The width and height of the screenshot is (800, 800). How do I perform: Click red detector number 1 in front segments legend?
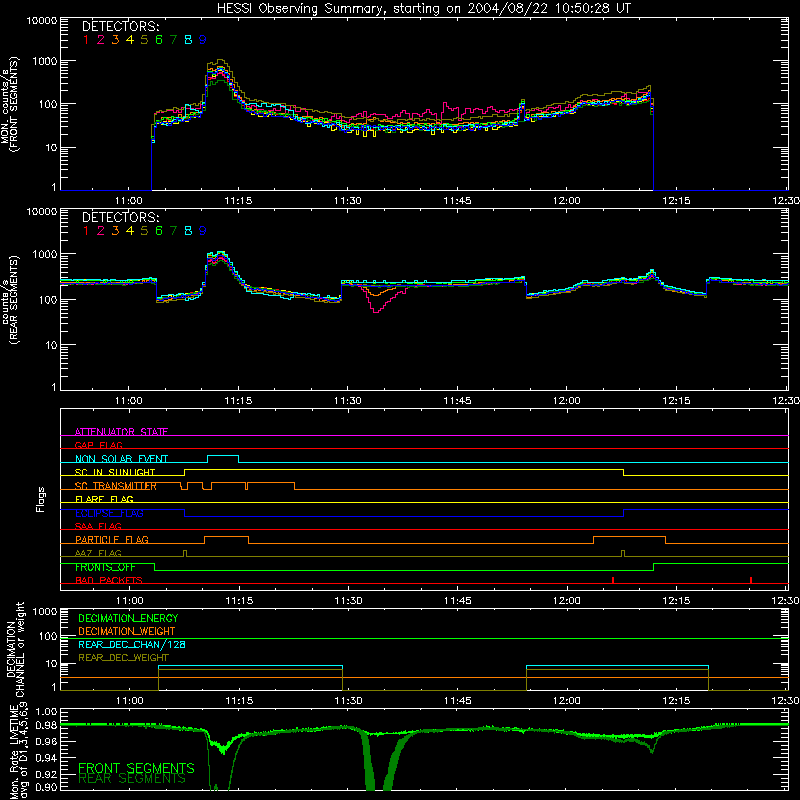[86, 40]
